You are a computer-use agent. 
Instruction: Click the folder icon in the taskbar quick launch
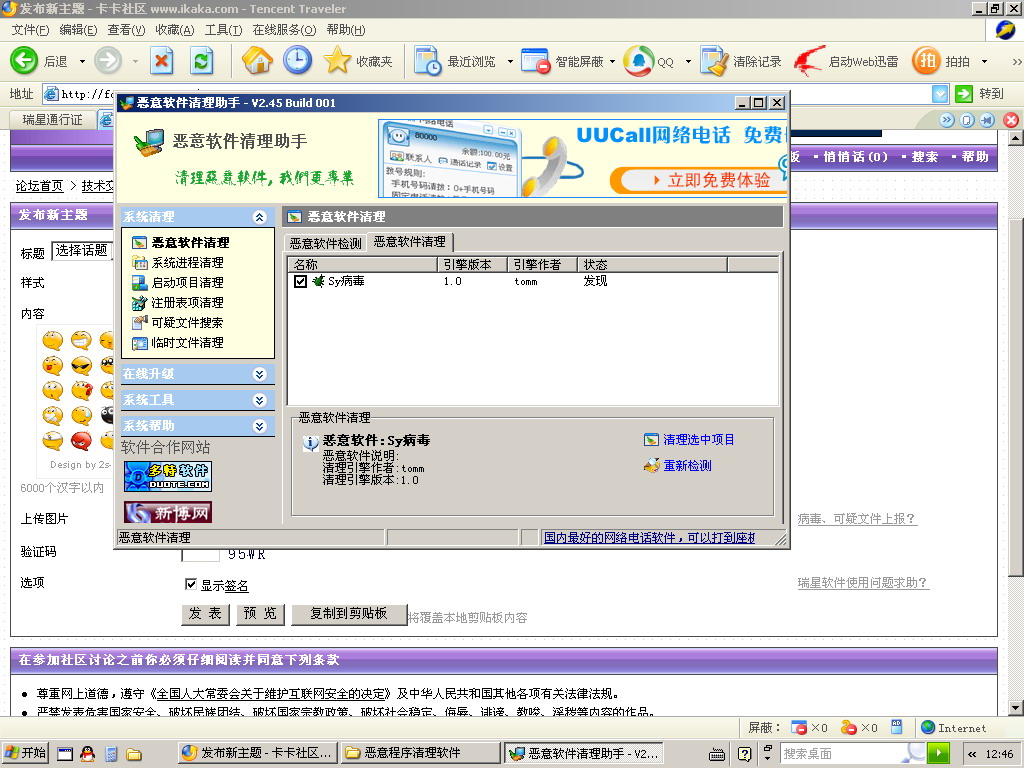tap(134, 754)
